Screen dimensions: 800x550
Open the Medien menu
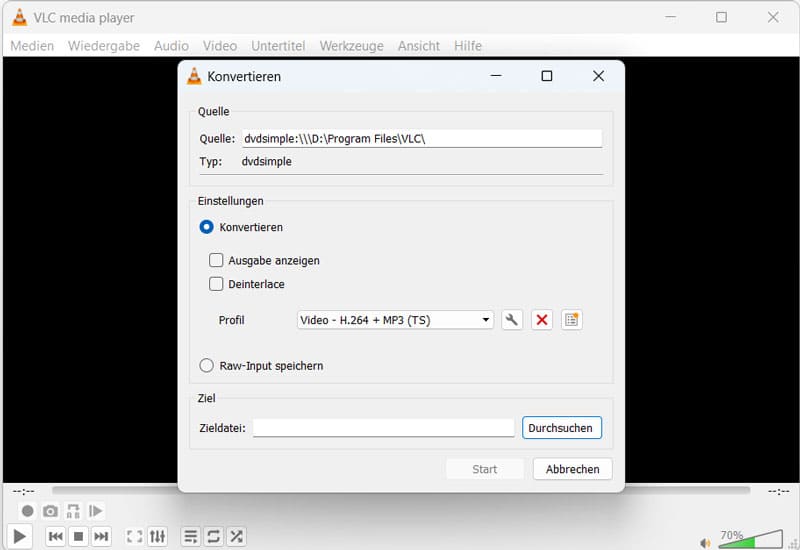point(32,46)
